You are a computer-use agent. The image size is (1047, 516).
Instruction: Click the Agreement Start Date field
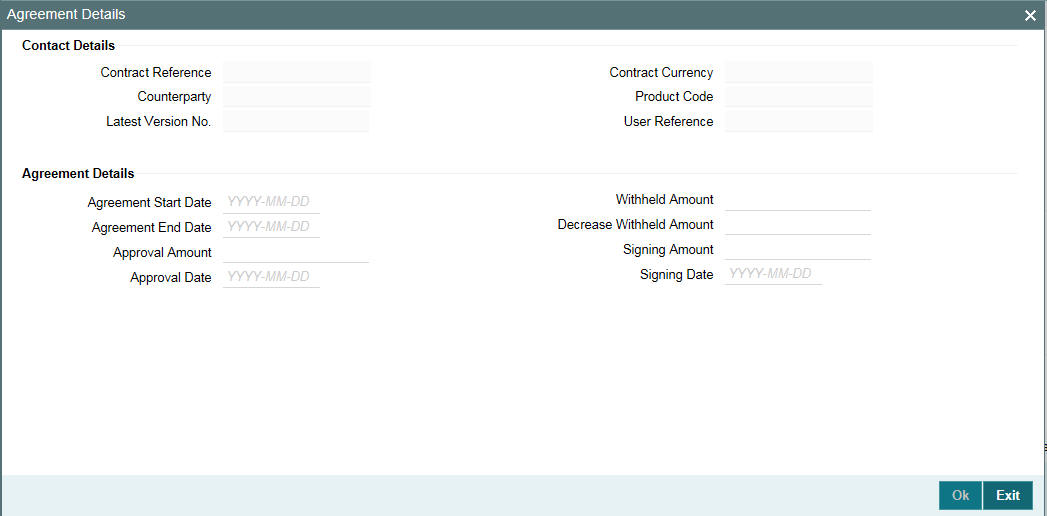(x=271, y=202)
